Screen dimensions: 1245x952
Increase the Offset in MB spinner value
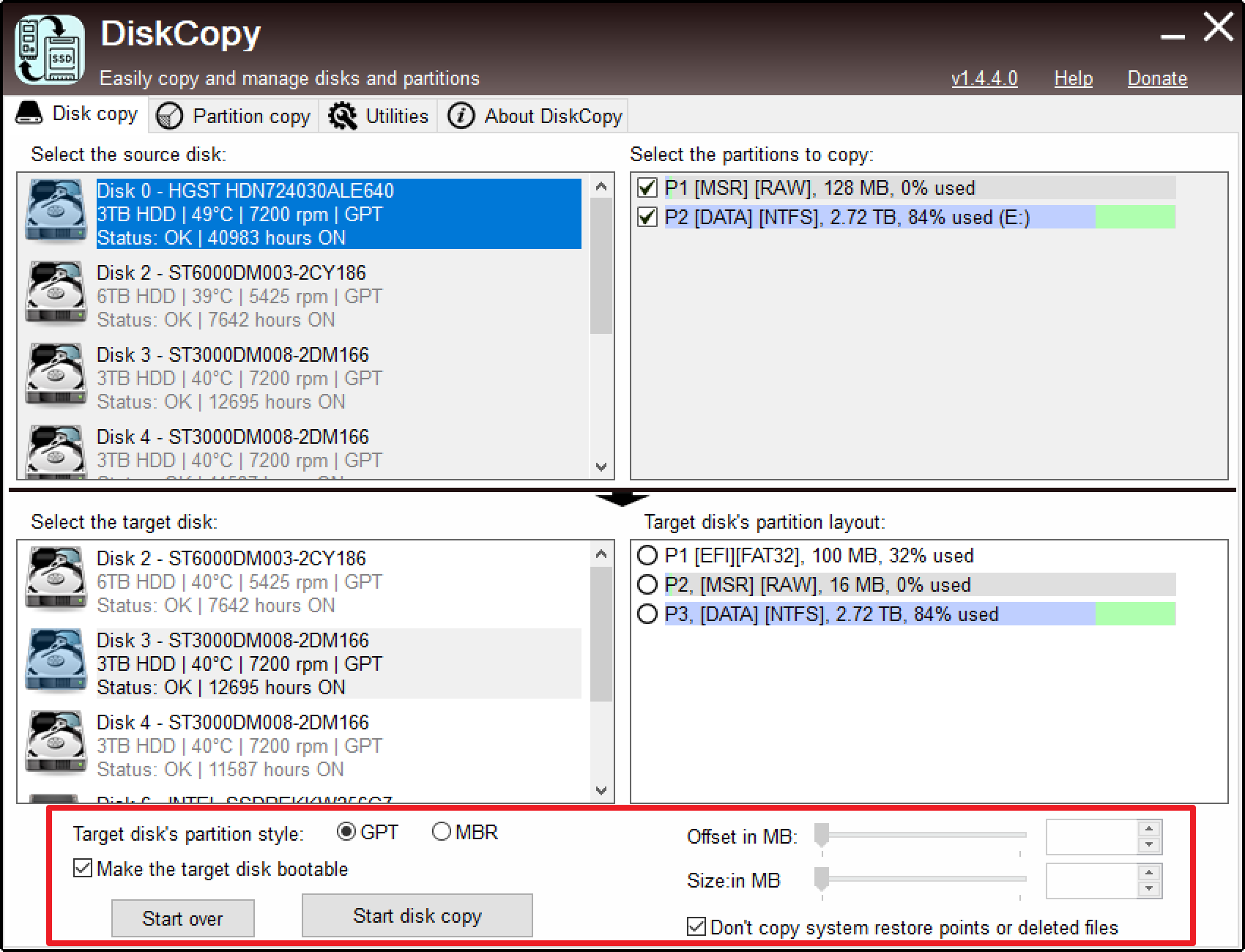point(1149,829)
